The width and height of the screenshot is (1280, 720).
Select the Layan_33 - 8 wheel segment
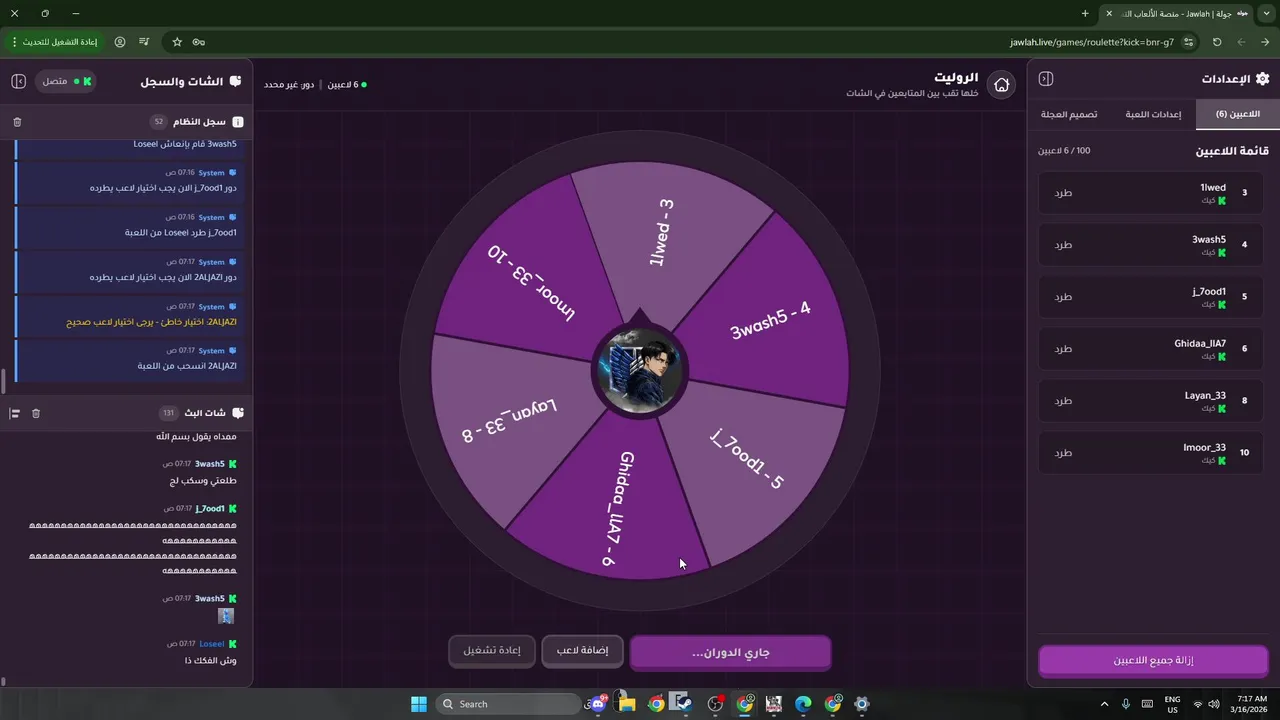click(x=508, y=420)
